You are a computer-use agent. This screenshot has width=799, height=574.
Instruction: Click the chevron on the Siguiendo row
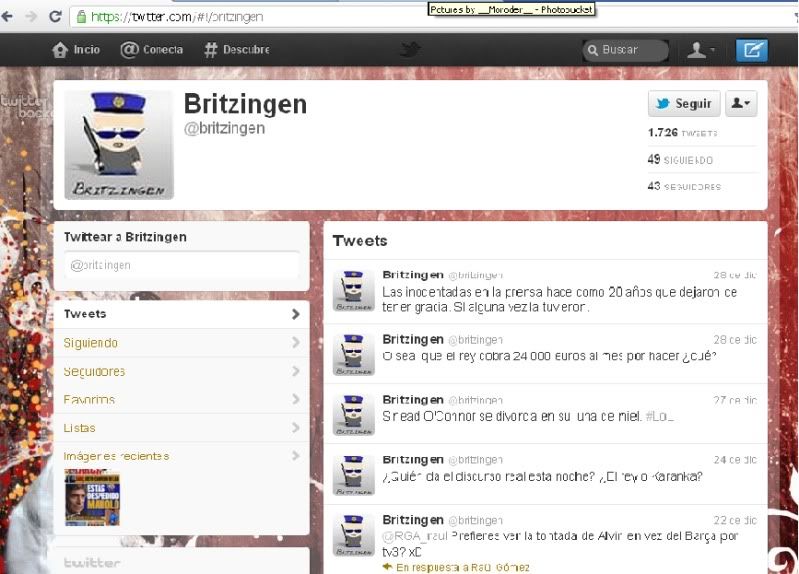click(296, 343)
